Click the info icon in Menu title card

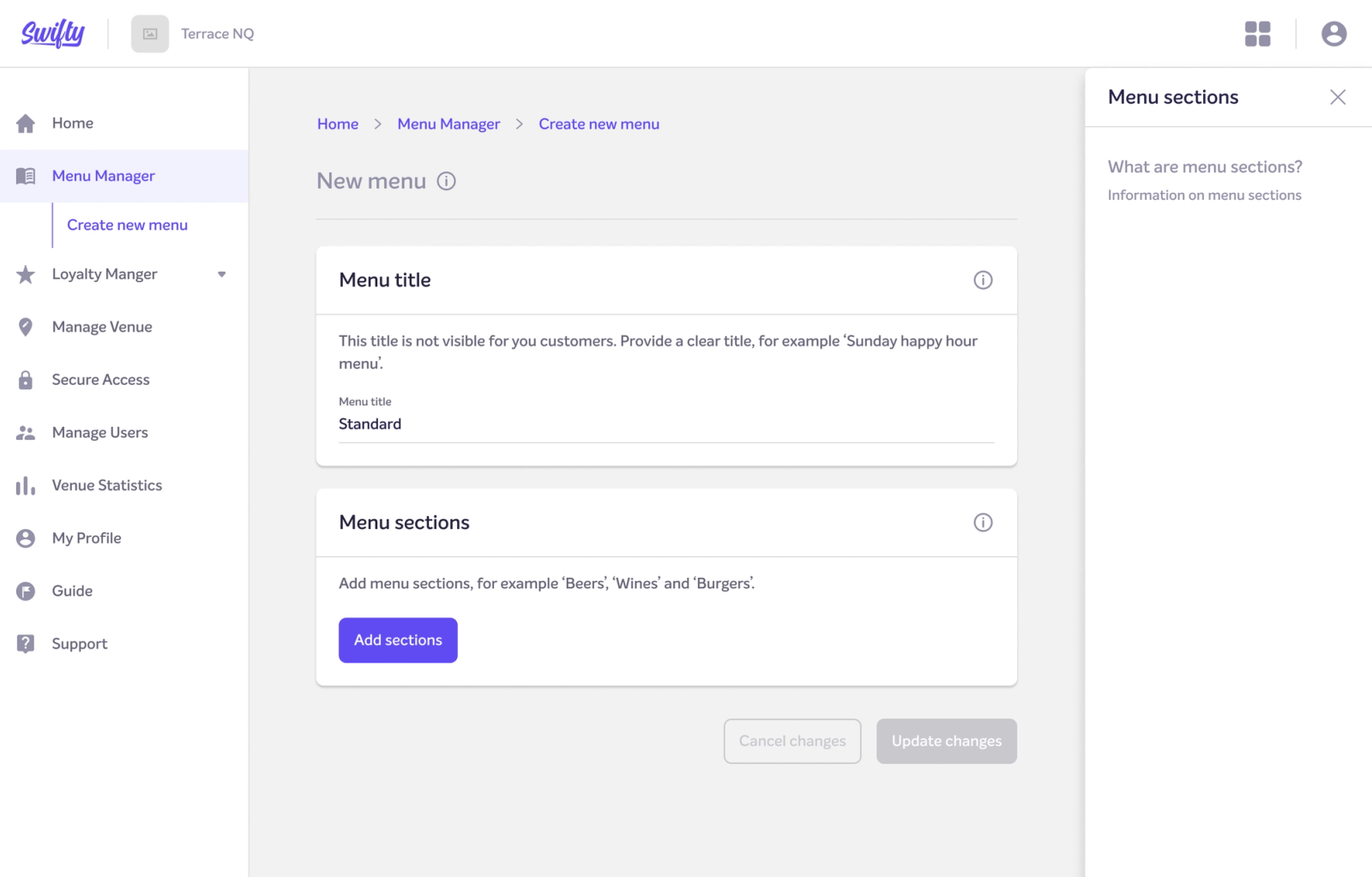point(983,280)
